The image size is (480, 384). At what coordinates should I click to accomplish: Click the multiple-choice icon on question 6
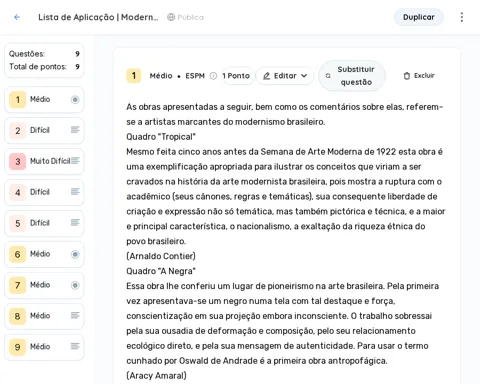75,254
